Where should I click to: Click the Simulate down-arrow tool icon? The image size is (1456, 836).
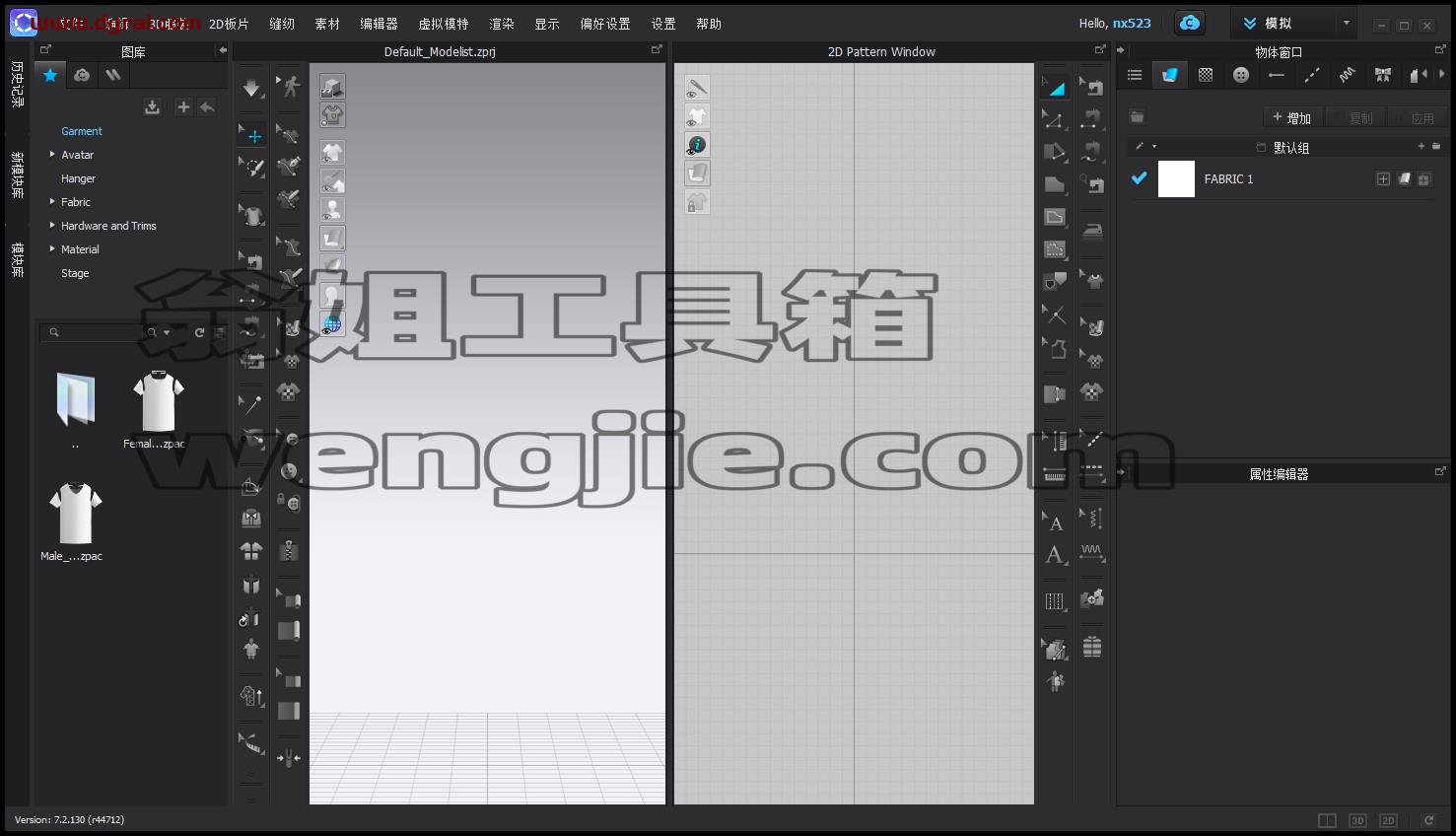point(252,88)
